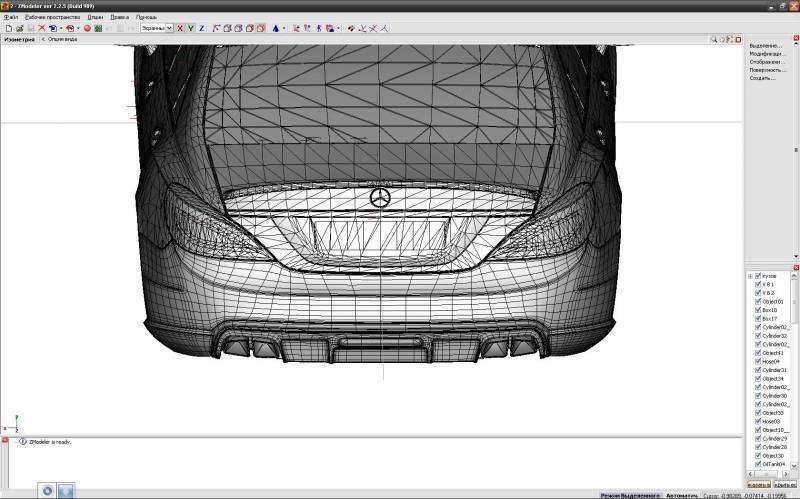Open the blue cone icon's dropdown arrow
The image size is (800, 499).
[x=284, y=29]
